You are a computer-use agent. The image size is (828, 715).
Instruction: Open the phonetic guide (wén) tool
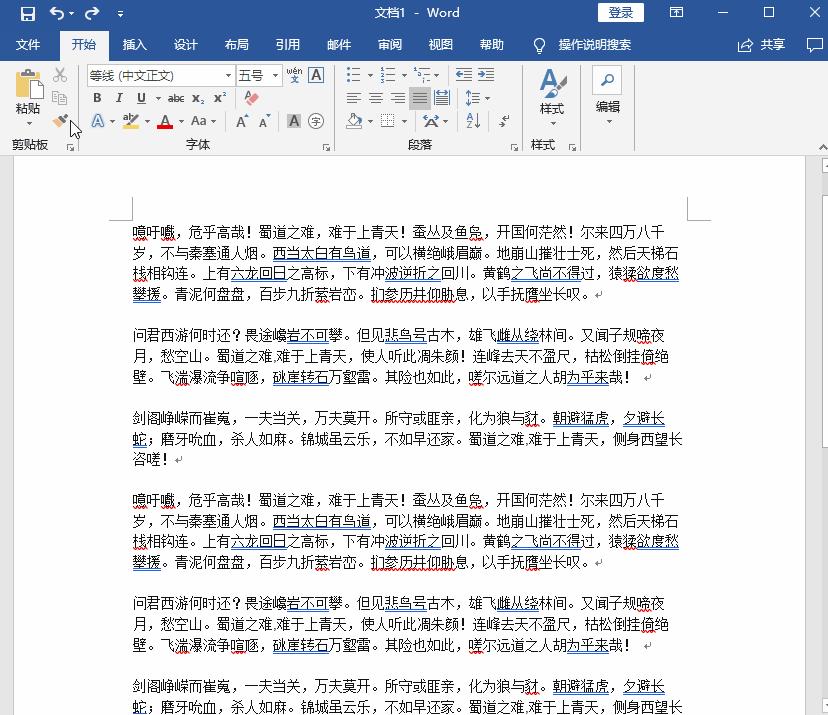pos(294,75)
